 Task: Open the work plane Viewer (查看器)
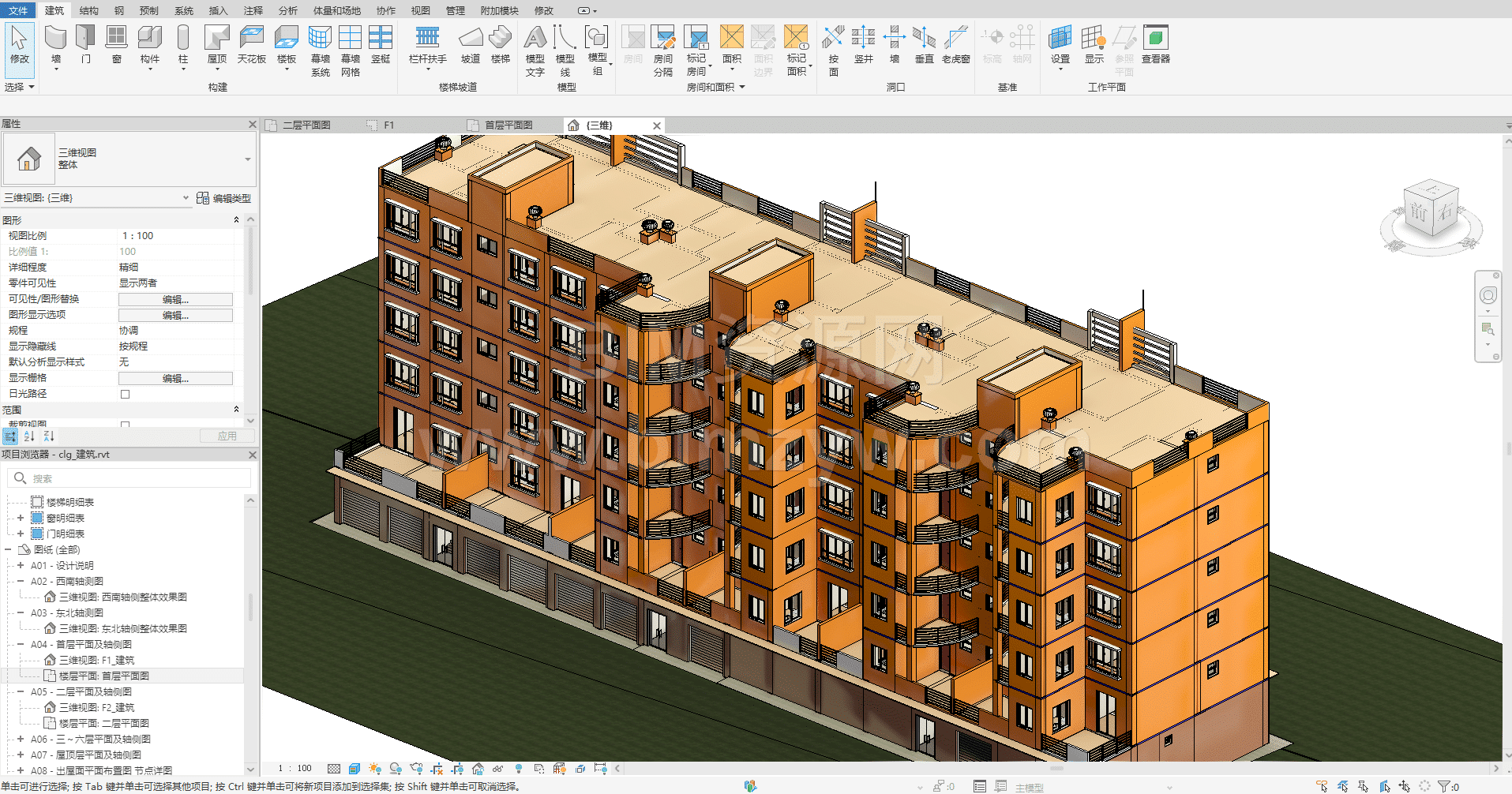1156,45
